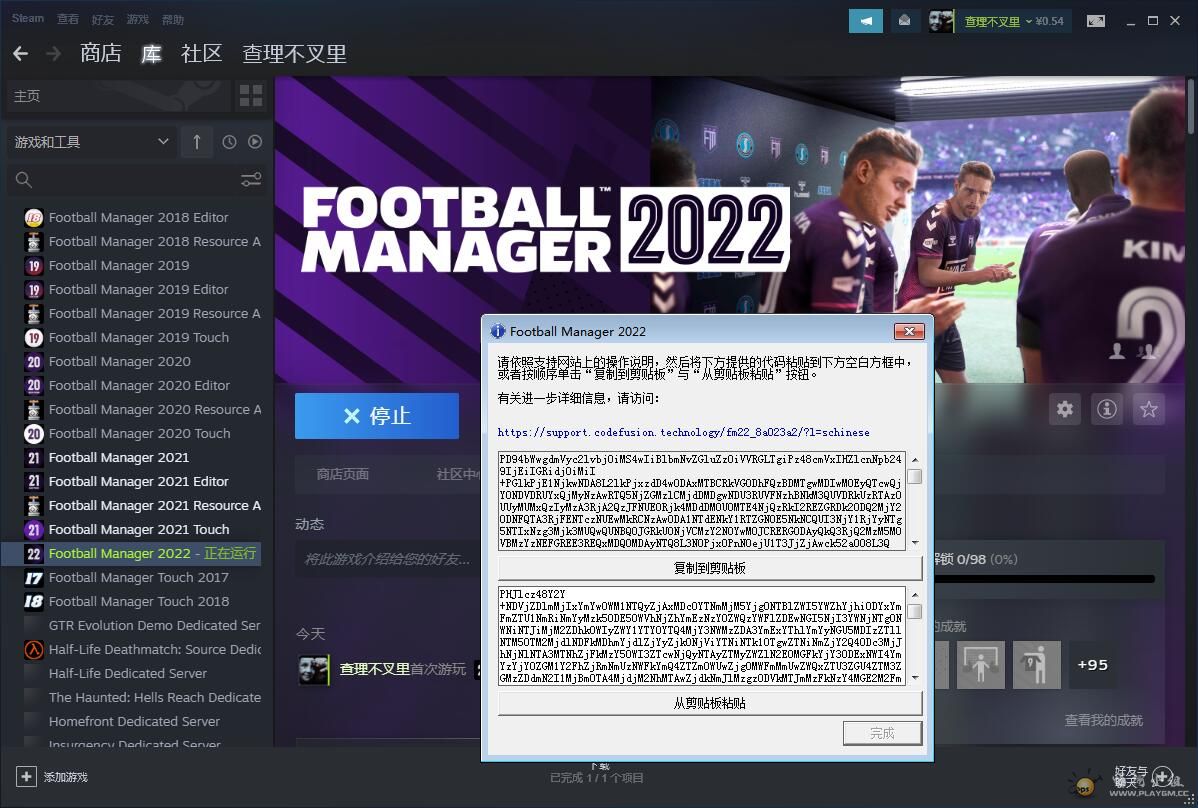This screenshot has width=1198, height=808.
Task: Click 查看我的成就 link
Action: click(1104, 720)
